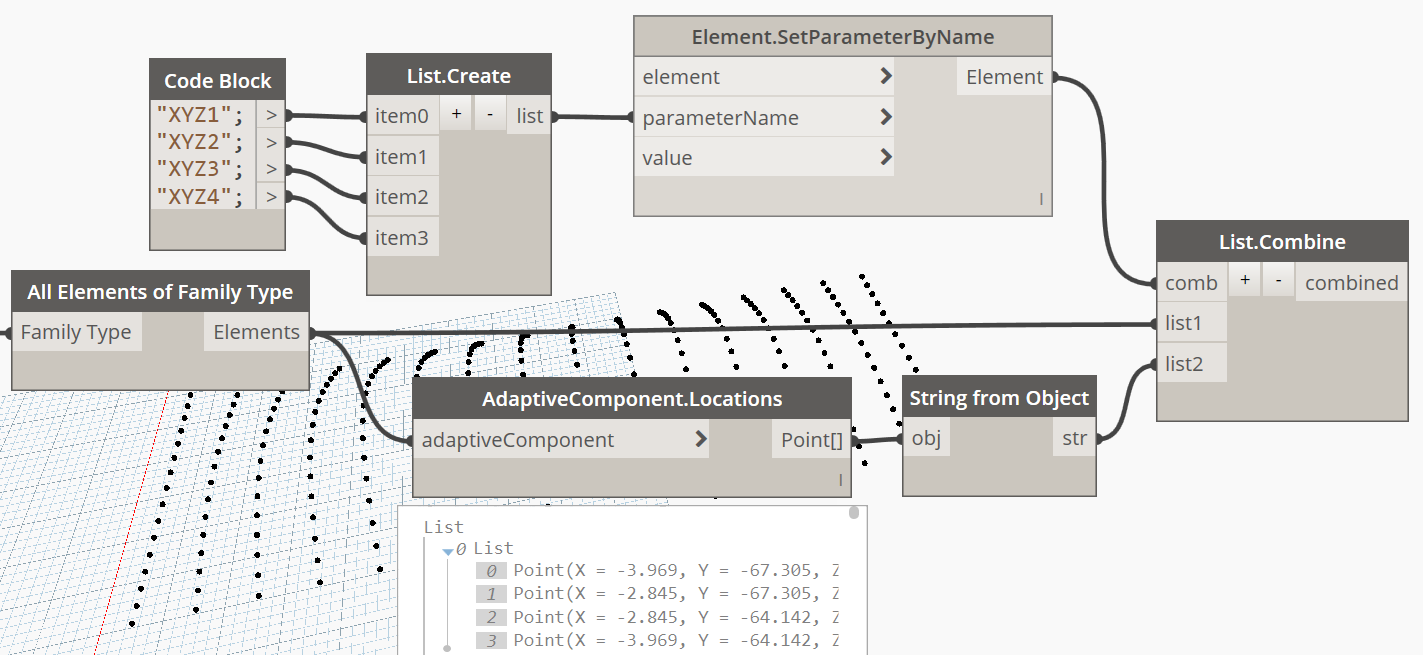Select the item2 input port on List.Create
The image size is (1423, 655).
pos(402,197)
